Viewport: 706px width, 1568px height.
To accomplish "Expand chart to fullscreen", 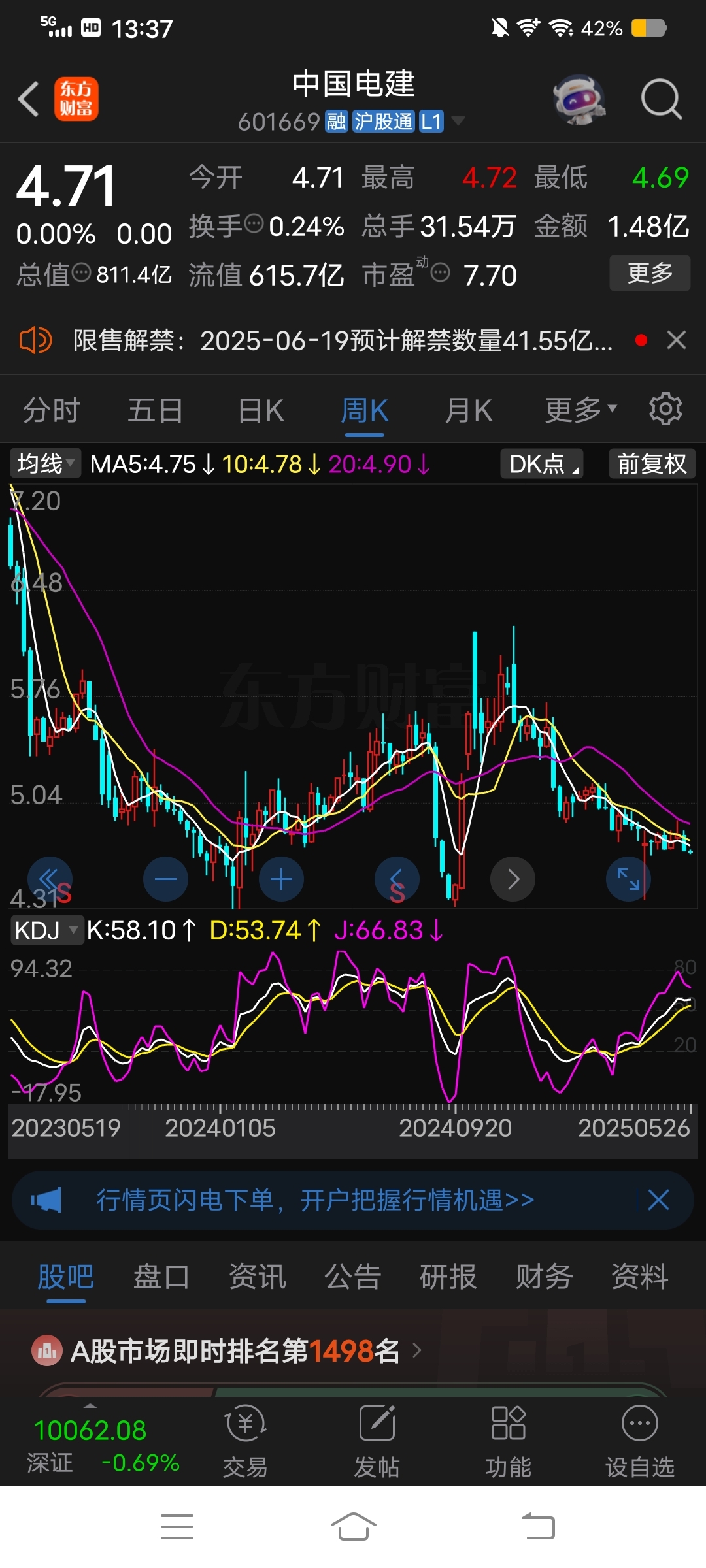I will (x=628, y=879).
